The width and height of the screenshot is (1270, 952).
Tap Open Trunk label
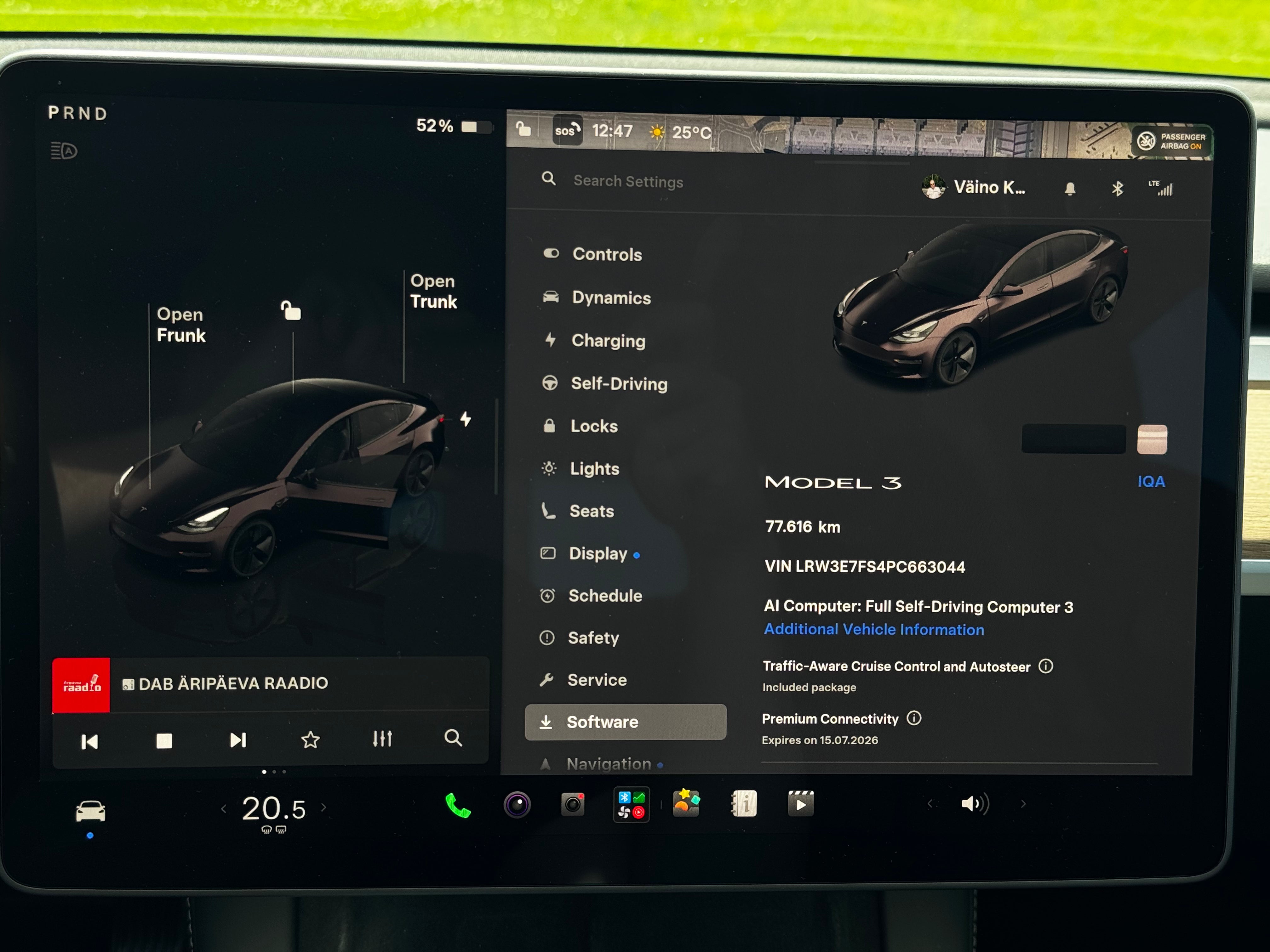coord(433,292)
